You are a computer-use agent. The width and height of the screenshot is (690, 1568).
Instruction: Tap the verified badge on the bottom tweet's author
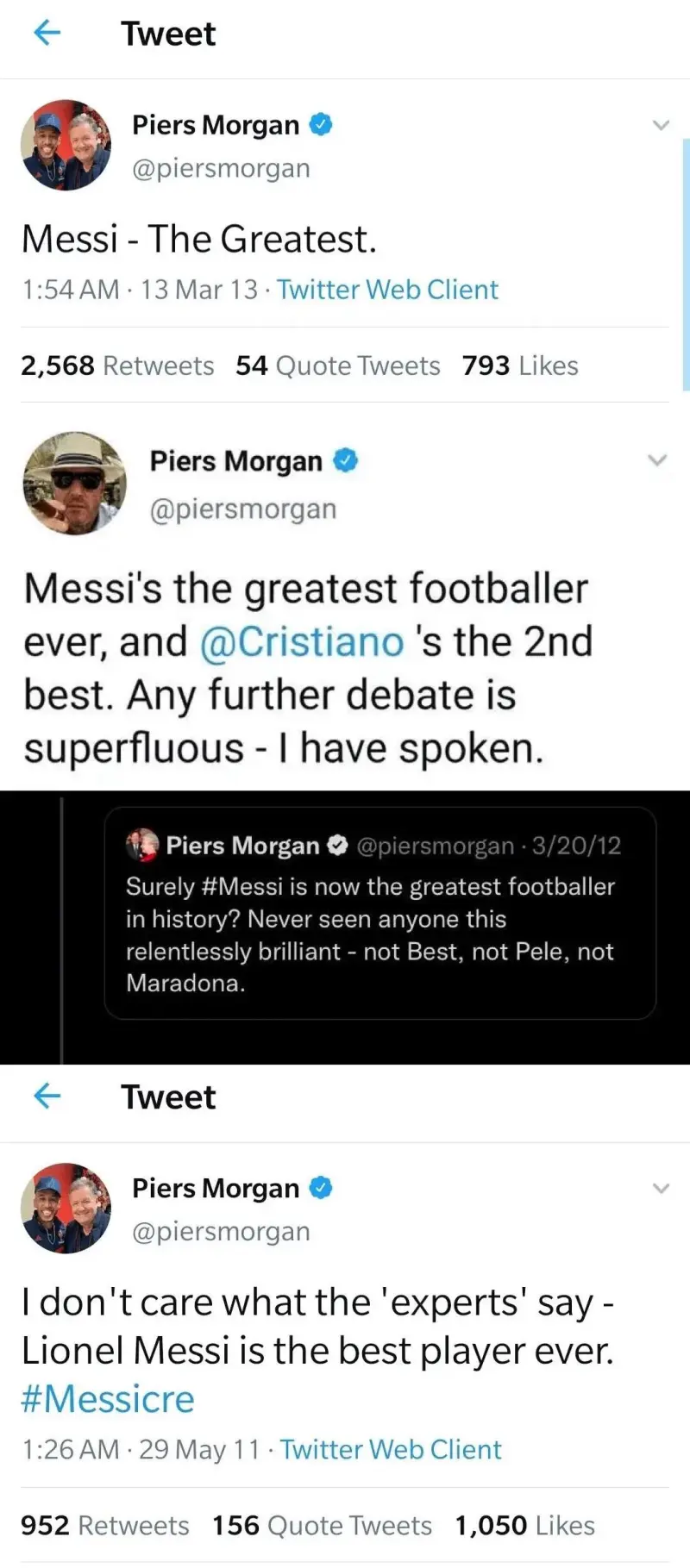pyautogui.click(x=321, y=1188)
